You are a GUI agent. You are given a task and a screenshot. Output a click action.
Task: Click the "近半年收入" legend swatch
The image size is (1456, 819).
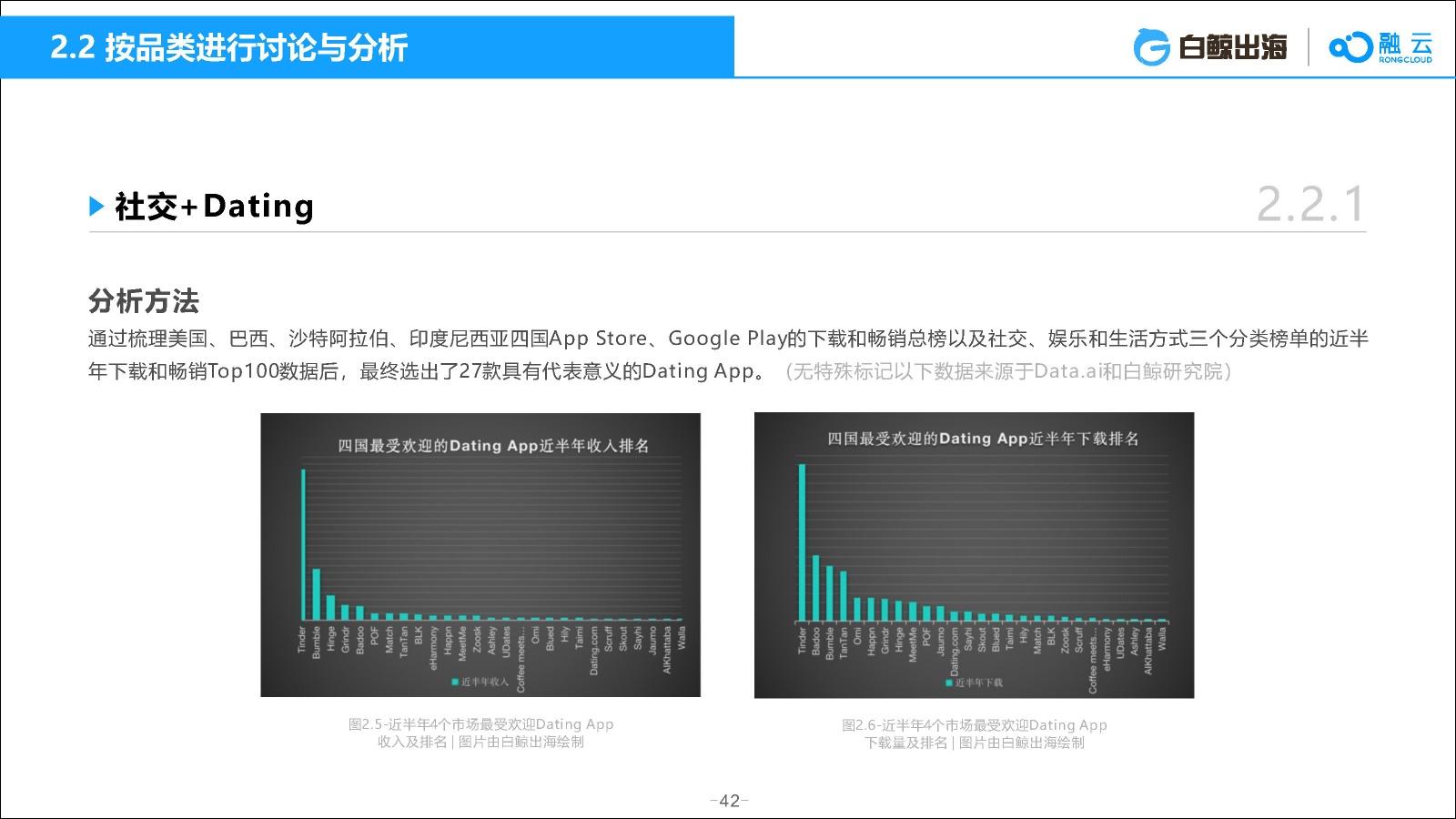click(x=455, y=682)
